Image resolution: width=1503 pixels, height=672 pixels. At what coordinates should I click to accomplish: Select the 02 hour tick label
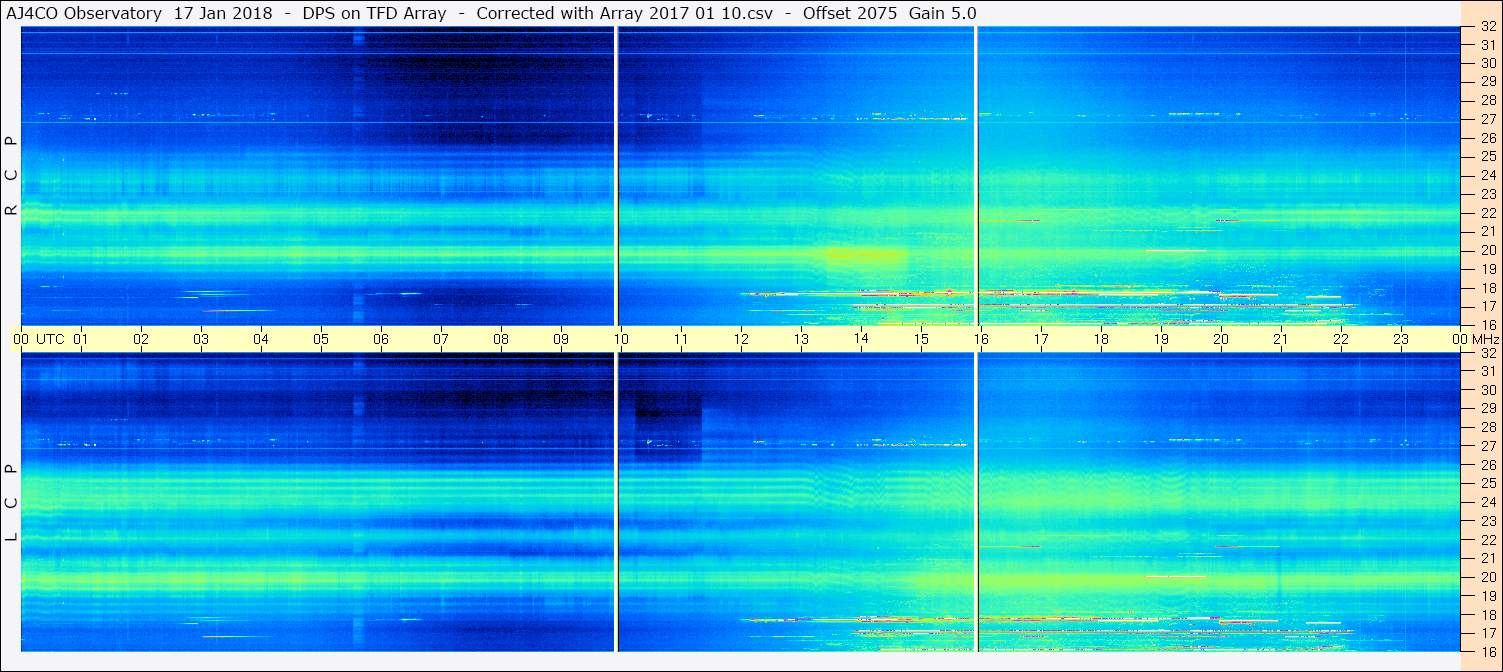point(141,339)
